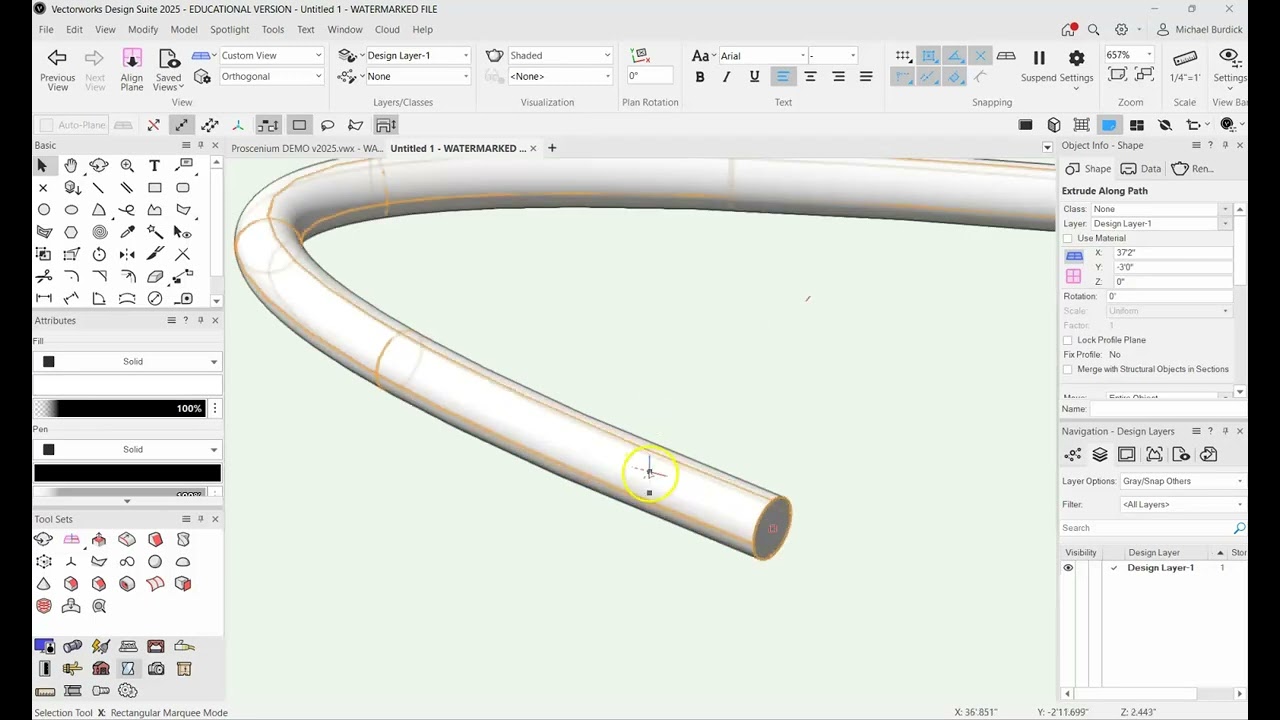
Task: Open Saved Views button
Action: 168,69
